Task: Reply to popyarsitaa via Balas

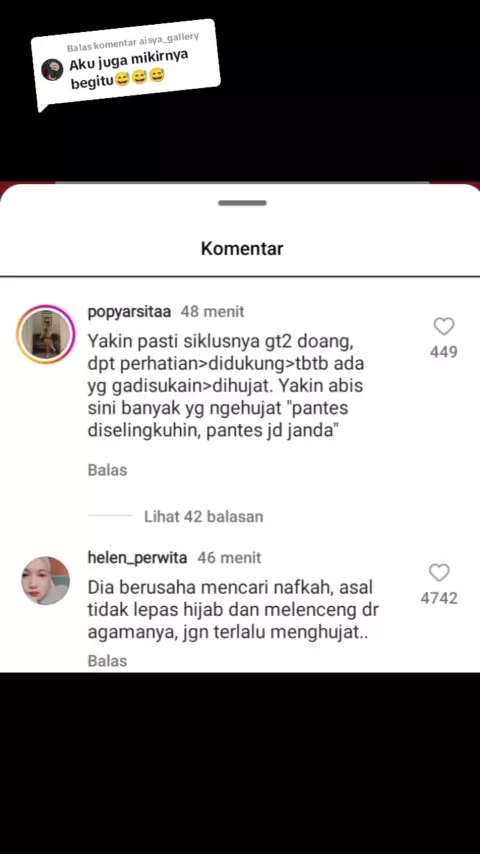Action: pyautogui.click(x=107, y=470)
